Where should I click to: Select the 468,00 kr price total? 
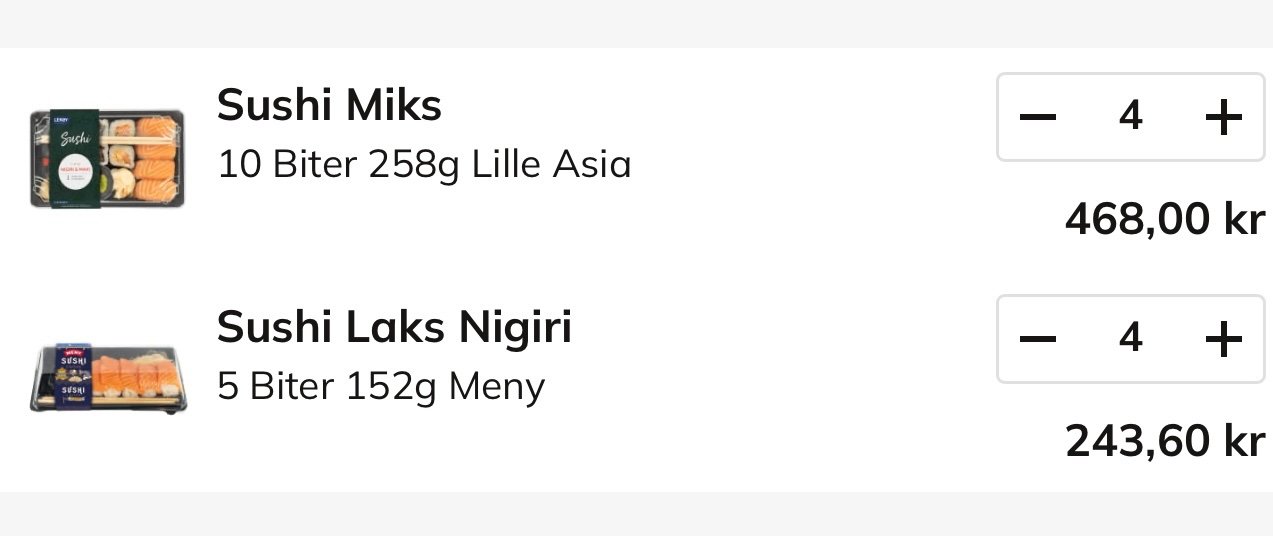click(1165, 219)
